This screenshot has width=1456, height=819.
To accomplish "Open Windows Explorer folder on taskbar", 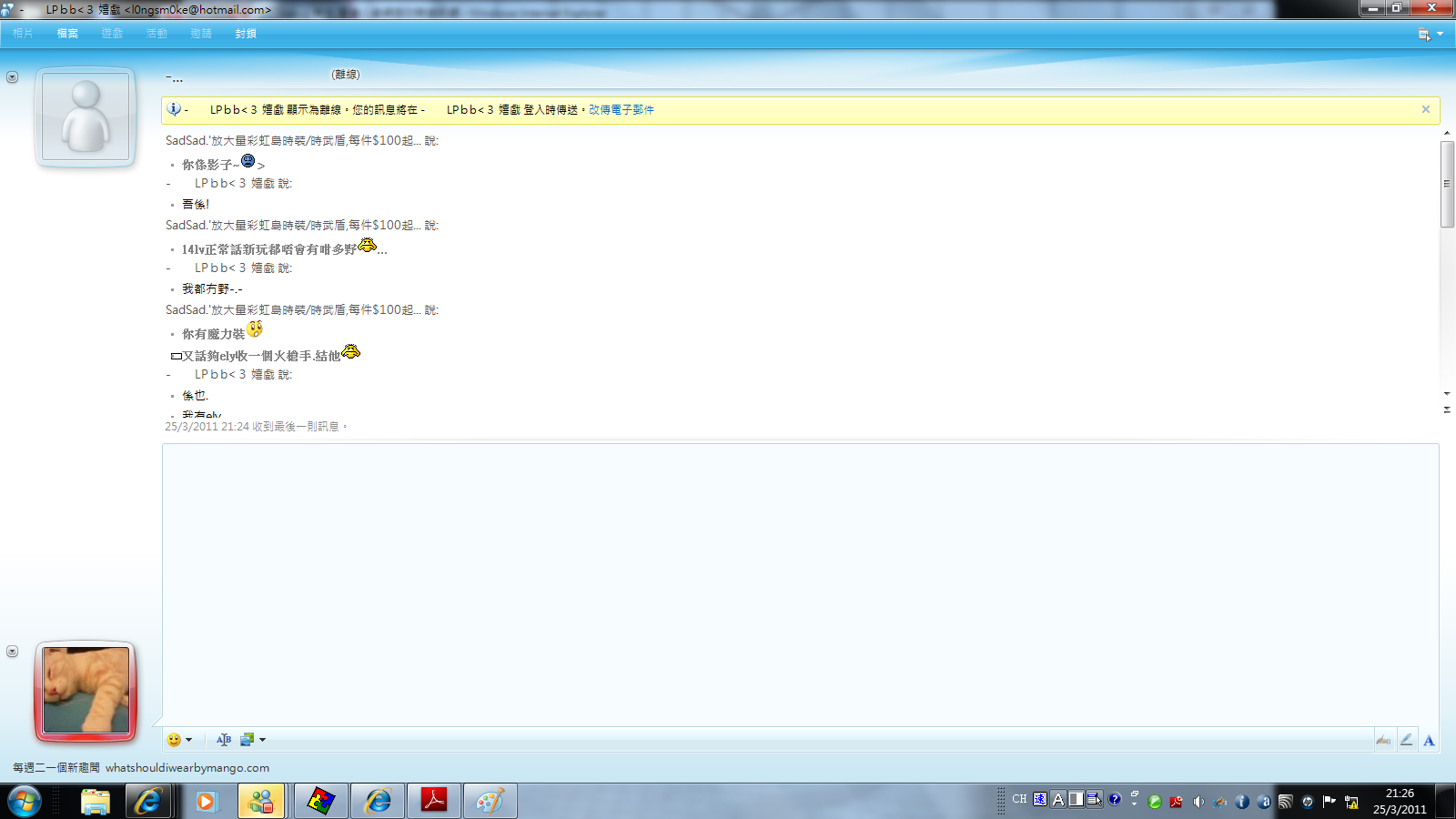I will click(x=96, y=802).
